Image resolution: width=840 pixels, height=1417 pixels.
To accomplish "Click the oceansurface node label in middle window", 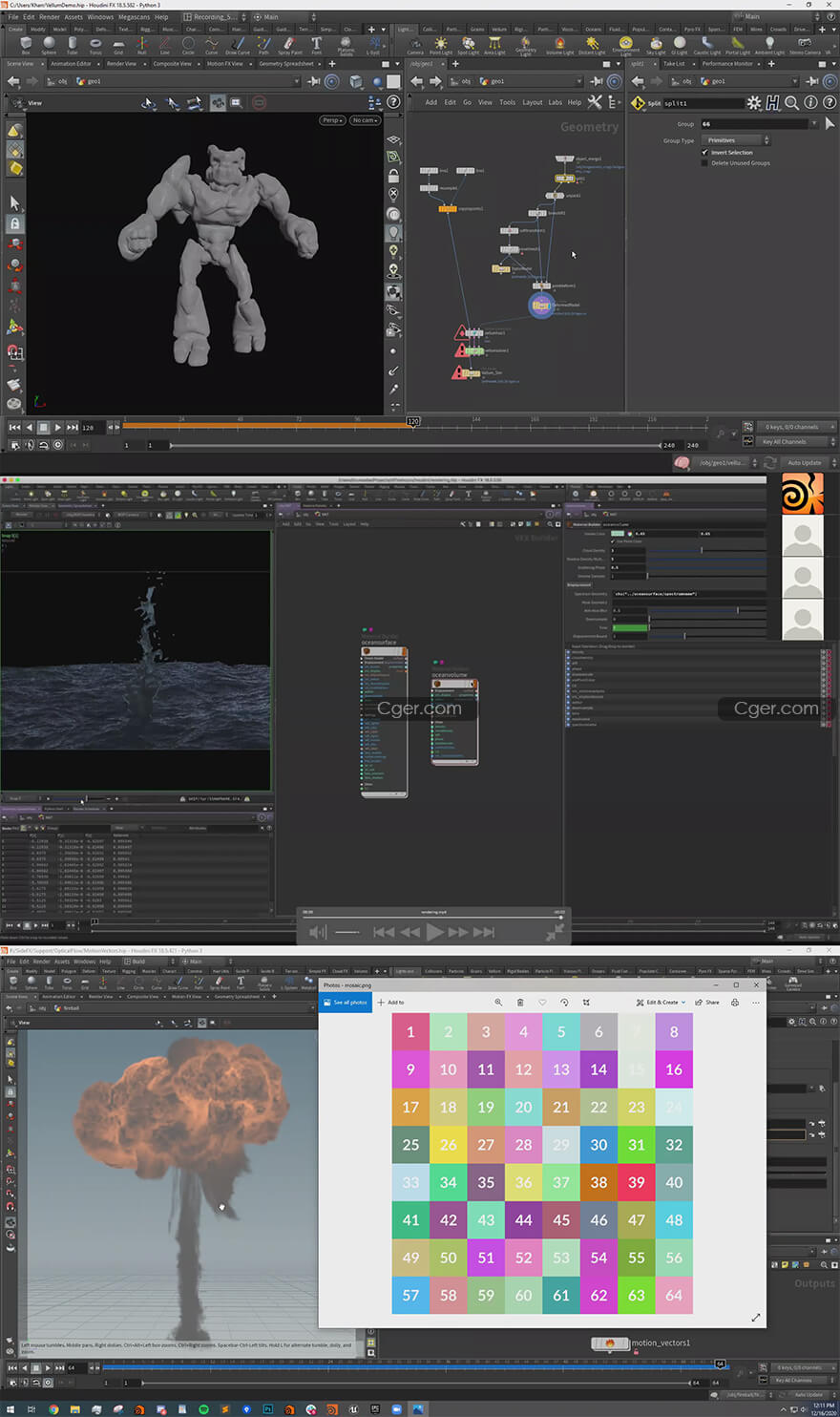I will coord(379,643).
